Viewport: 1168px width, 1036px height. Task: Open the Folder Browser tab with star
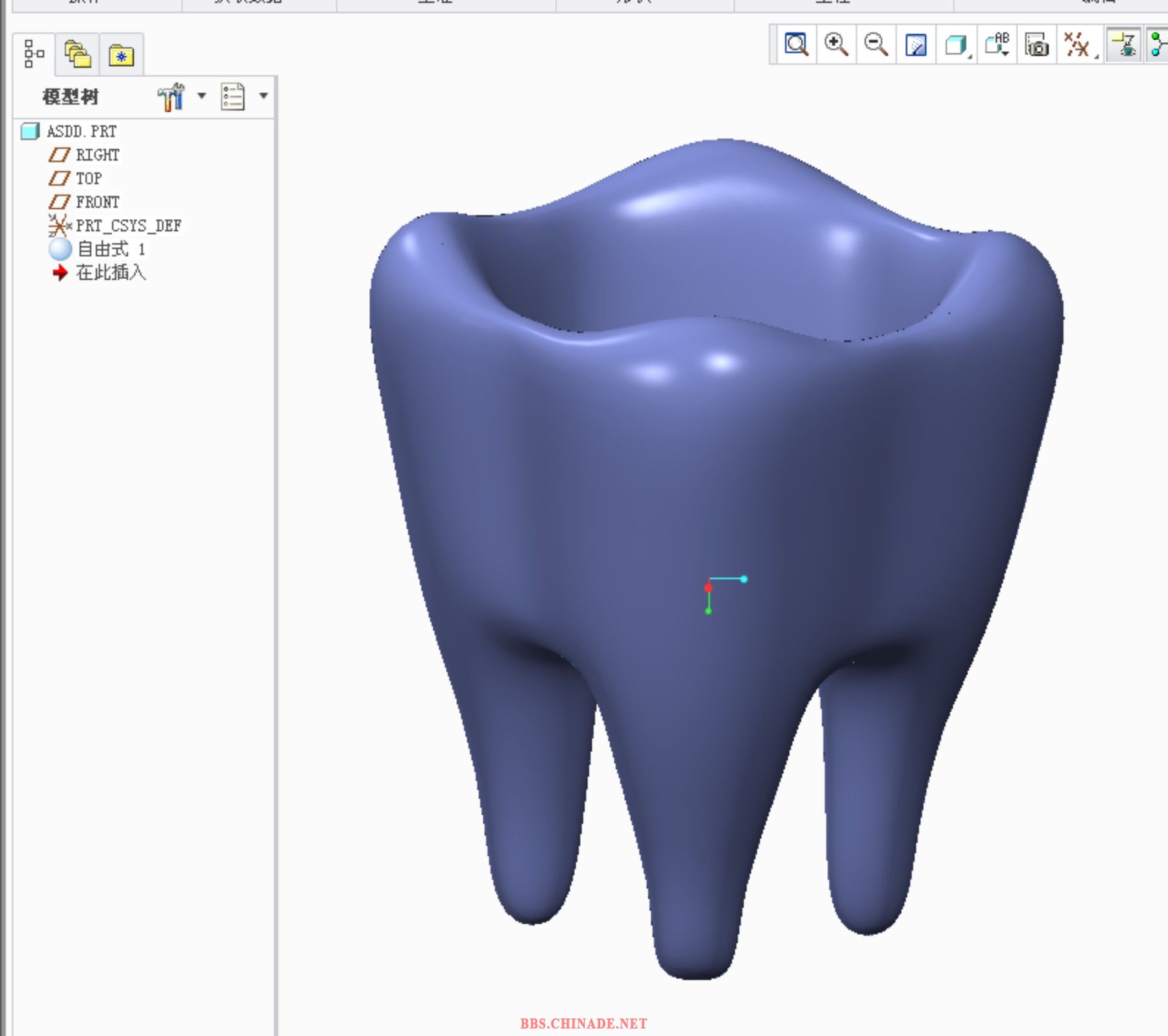[x=121, y=55]
